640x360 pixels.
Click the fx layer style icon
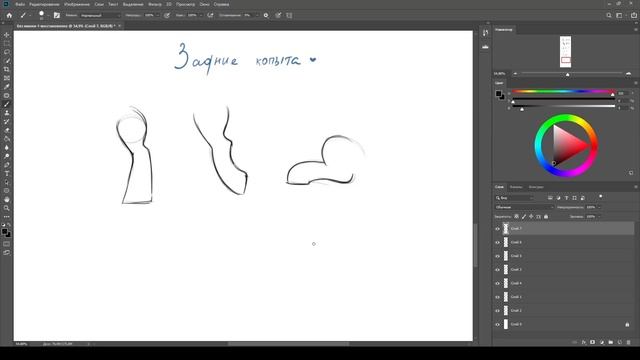pos(584,342)
